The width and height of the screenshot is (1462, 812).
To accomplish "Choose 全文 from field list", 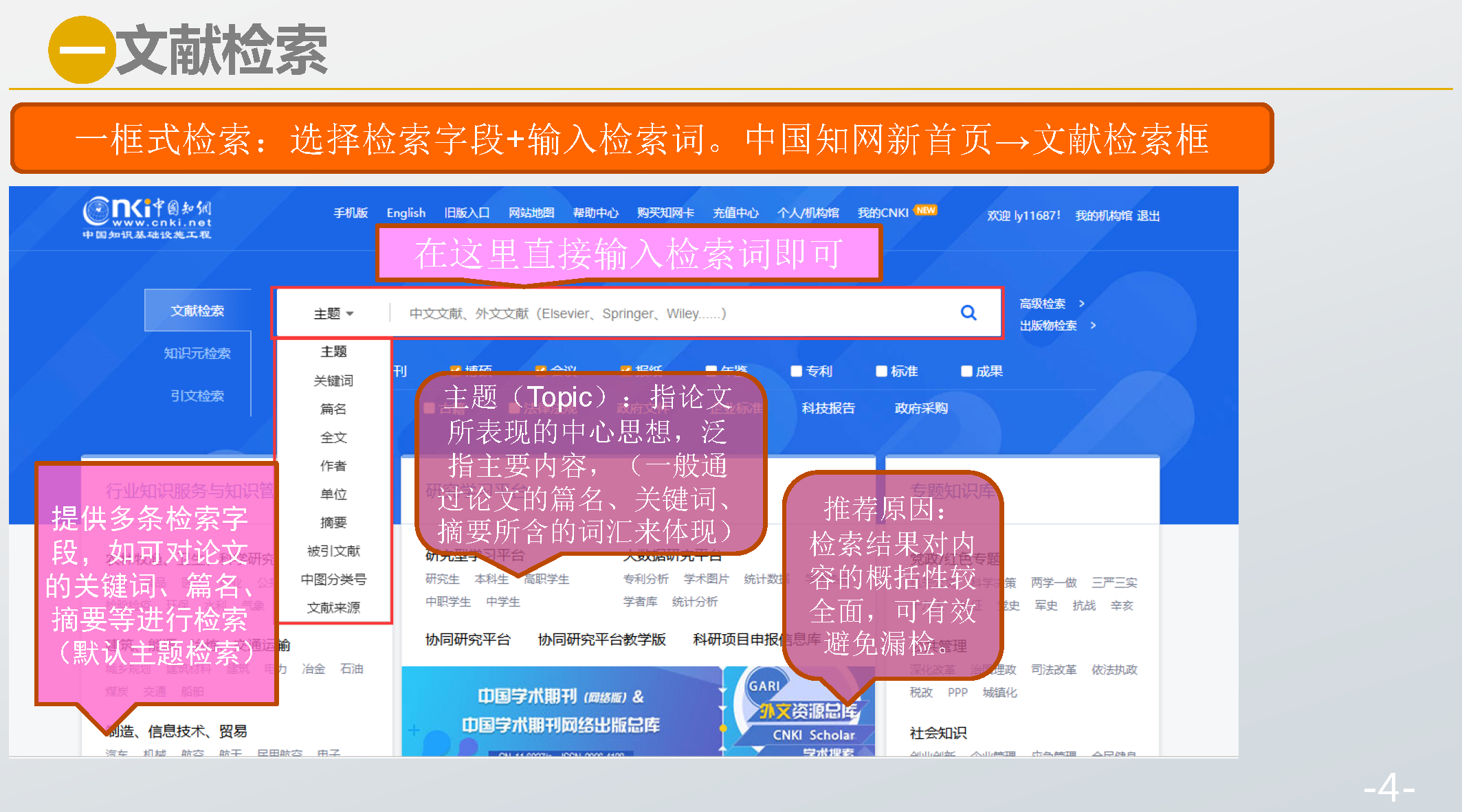I will [333, 438].
